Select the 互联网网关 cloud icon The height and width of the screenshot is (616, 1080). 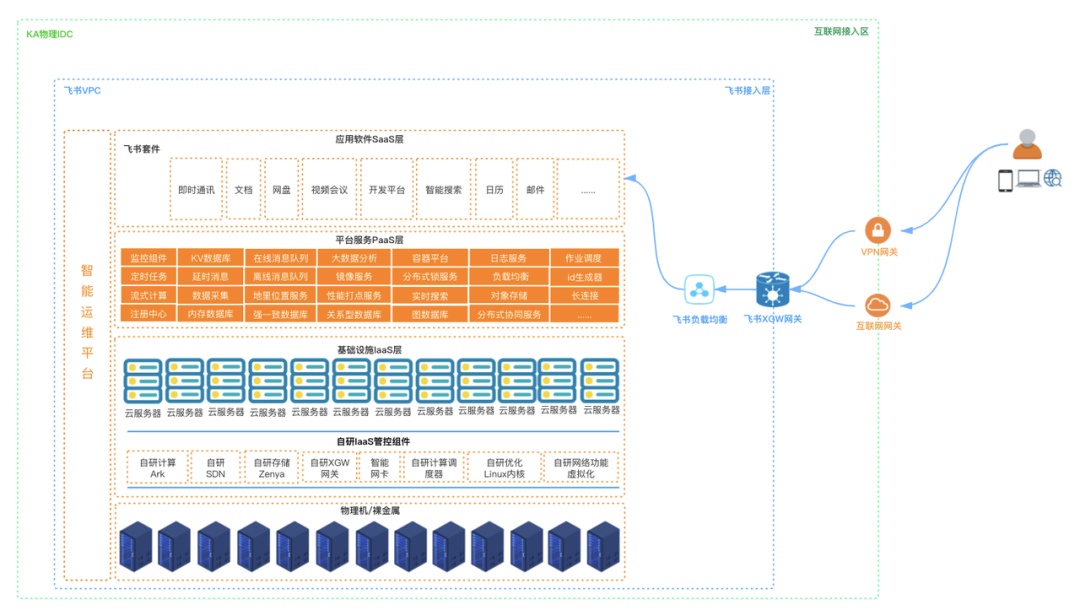click(x=878, y=305)
